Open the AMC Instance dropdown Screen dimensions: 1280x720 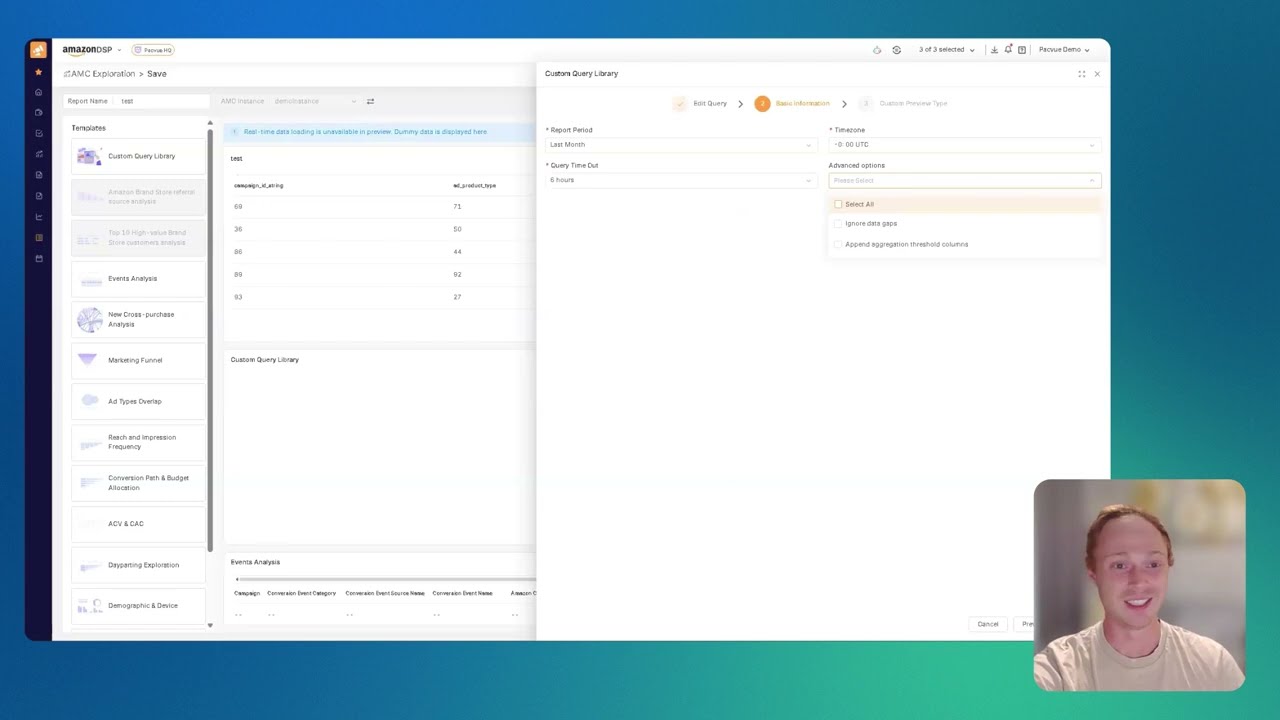315,101
